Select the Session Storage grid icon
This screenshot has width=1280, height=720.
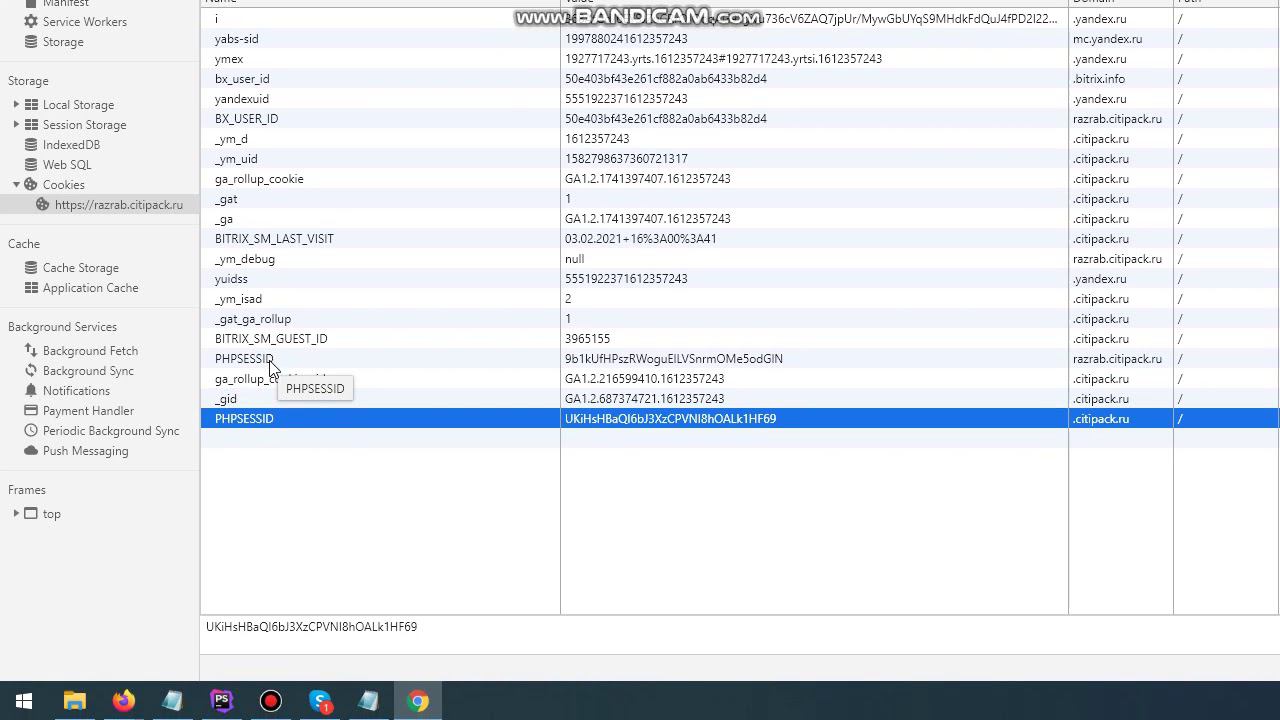point(31,124)
